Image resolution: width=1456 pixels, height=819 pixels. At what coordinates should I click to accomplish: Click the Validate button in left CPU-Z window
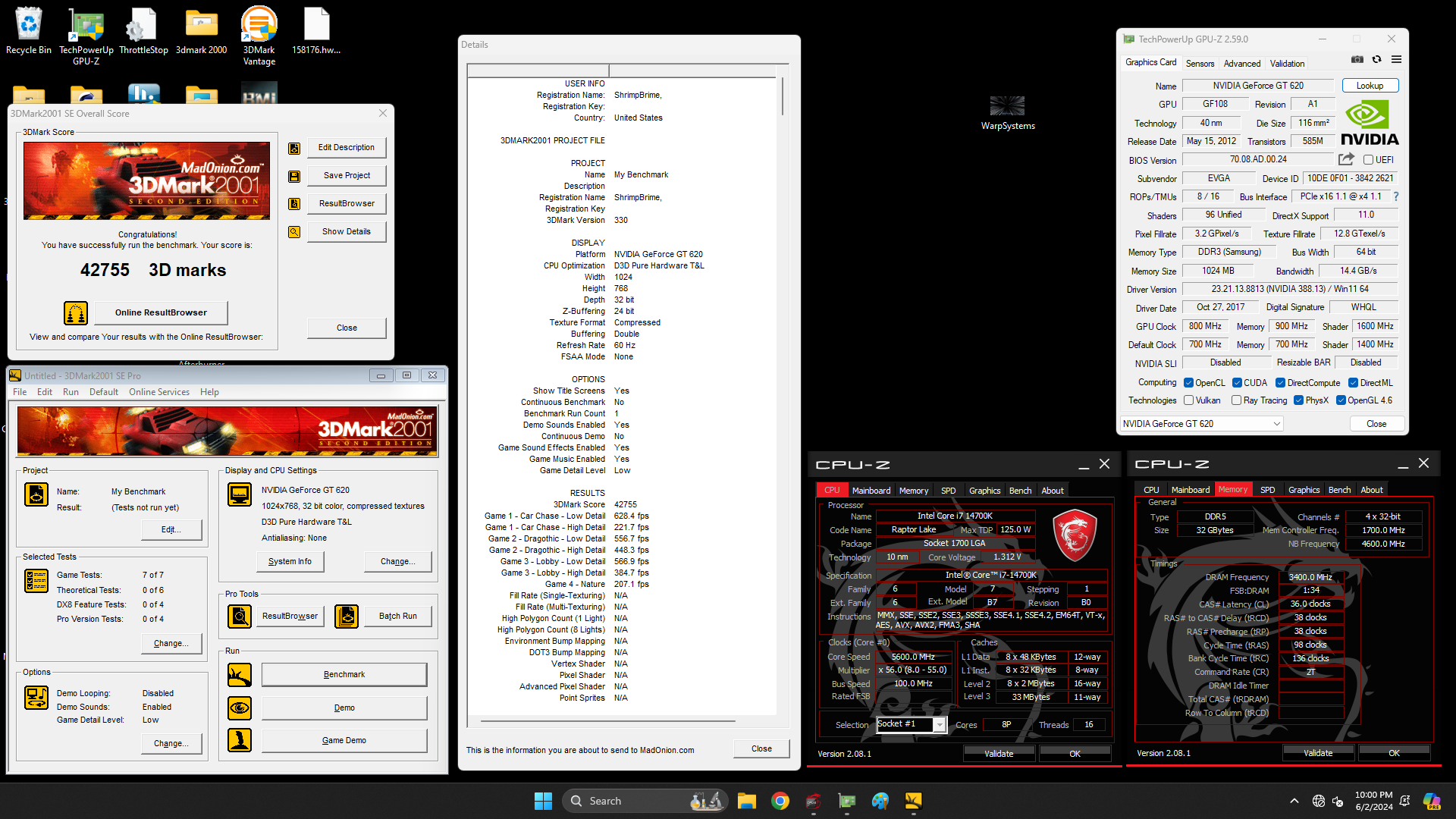tap(999, 754)
